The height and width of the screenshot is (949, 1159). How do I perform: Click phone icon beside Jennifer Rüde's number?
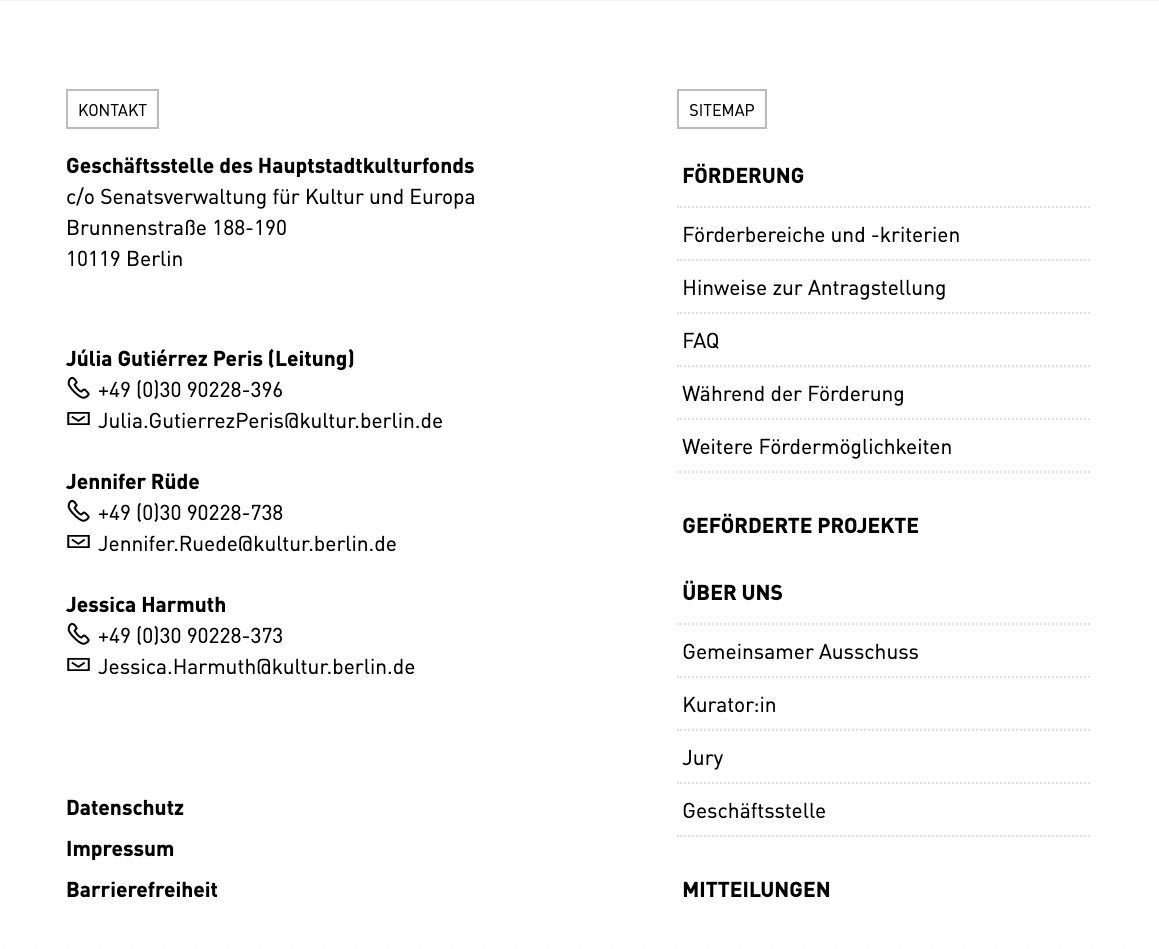click(x=78, y=511)
